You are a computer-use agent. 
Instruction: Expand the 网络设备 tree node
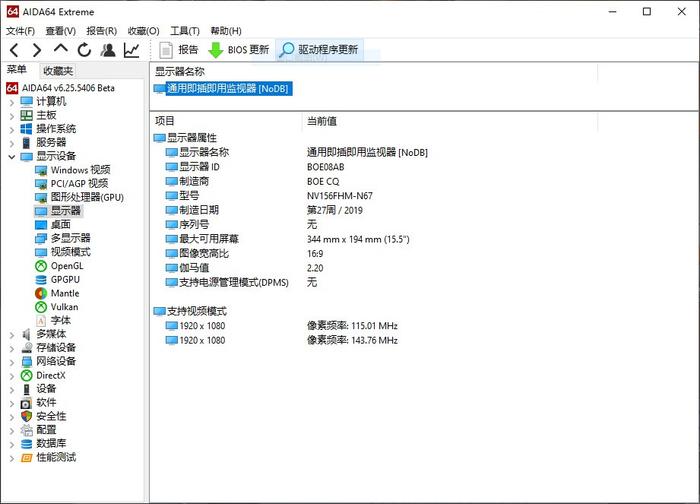pyautogui.click(x=12, y=362)
